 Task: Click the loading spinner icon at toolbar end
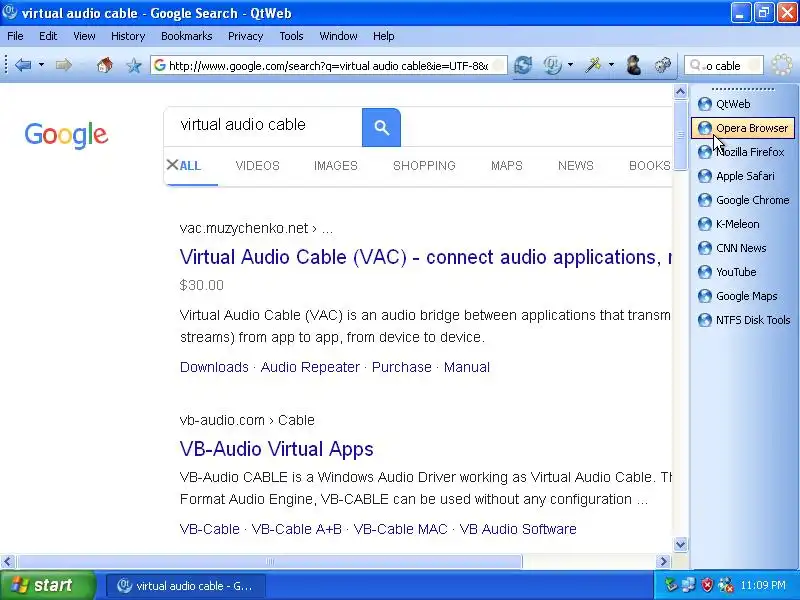782,65
